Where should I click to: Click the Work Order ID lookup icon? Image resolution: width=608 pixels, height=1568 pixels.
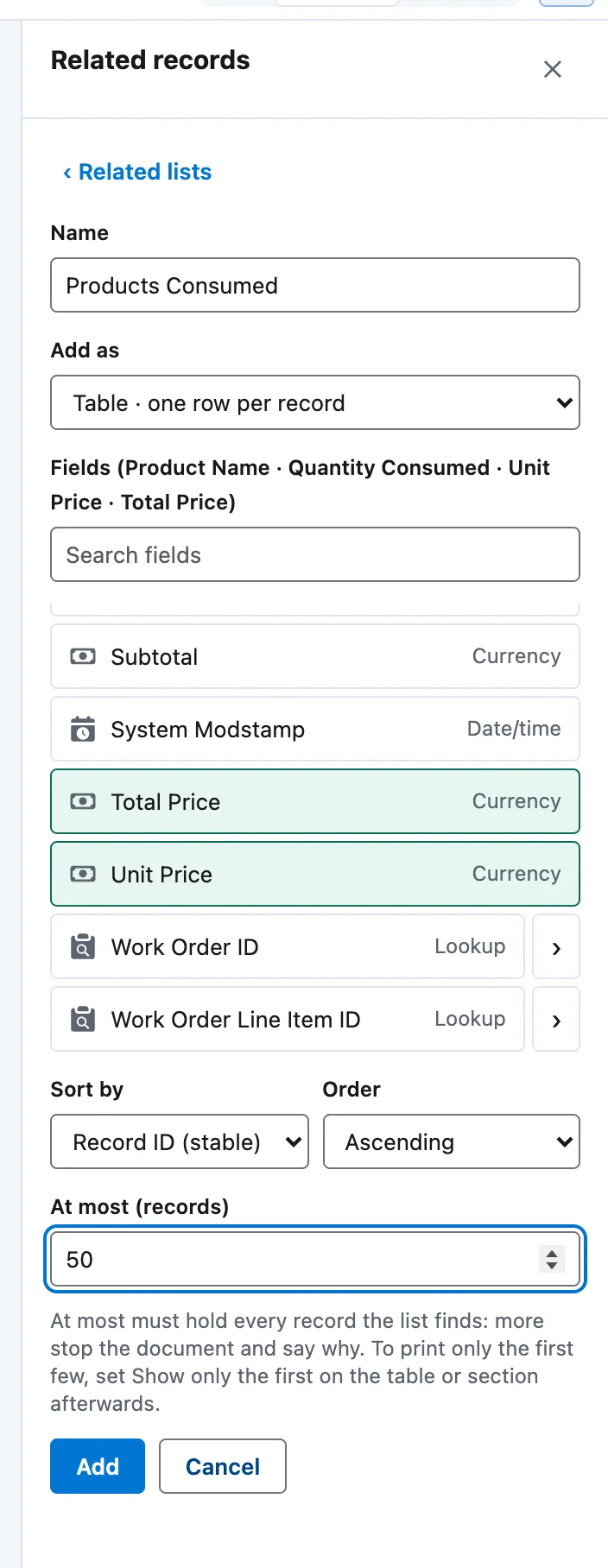83,946
